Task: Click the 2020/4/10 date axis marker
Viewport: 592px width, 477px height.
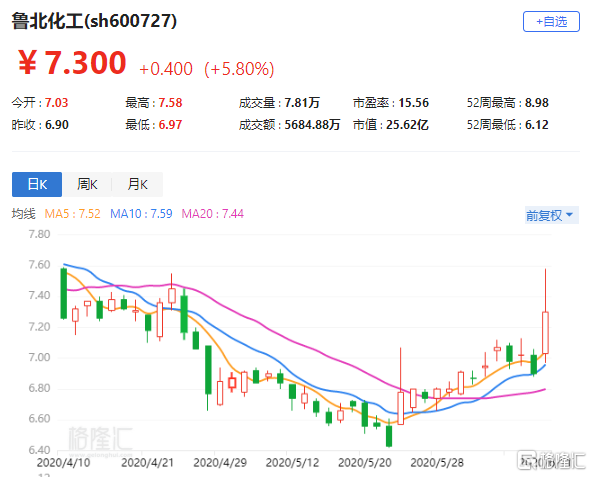Action: [x=63, y=463]
